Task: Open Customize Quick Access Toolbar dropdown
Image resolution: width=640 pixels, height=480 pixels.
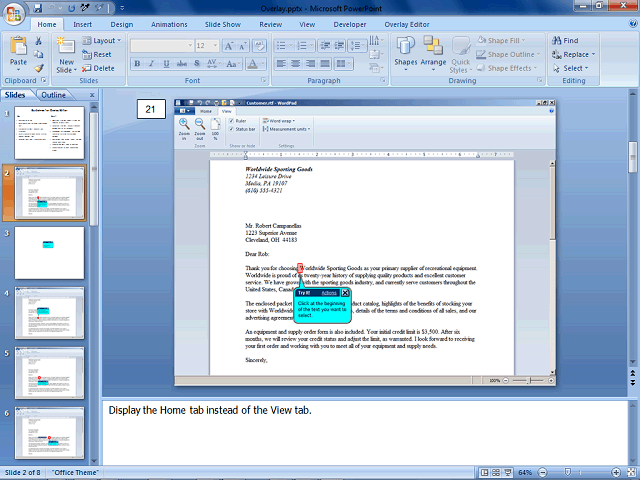Action: [122, 8]
